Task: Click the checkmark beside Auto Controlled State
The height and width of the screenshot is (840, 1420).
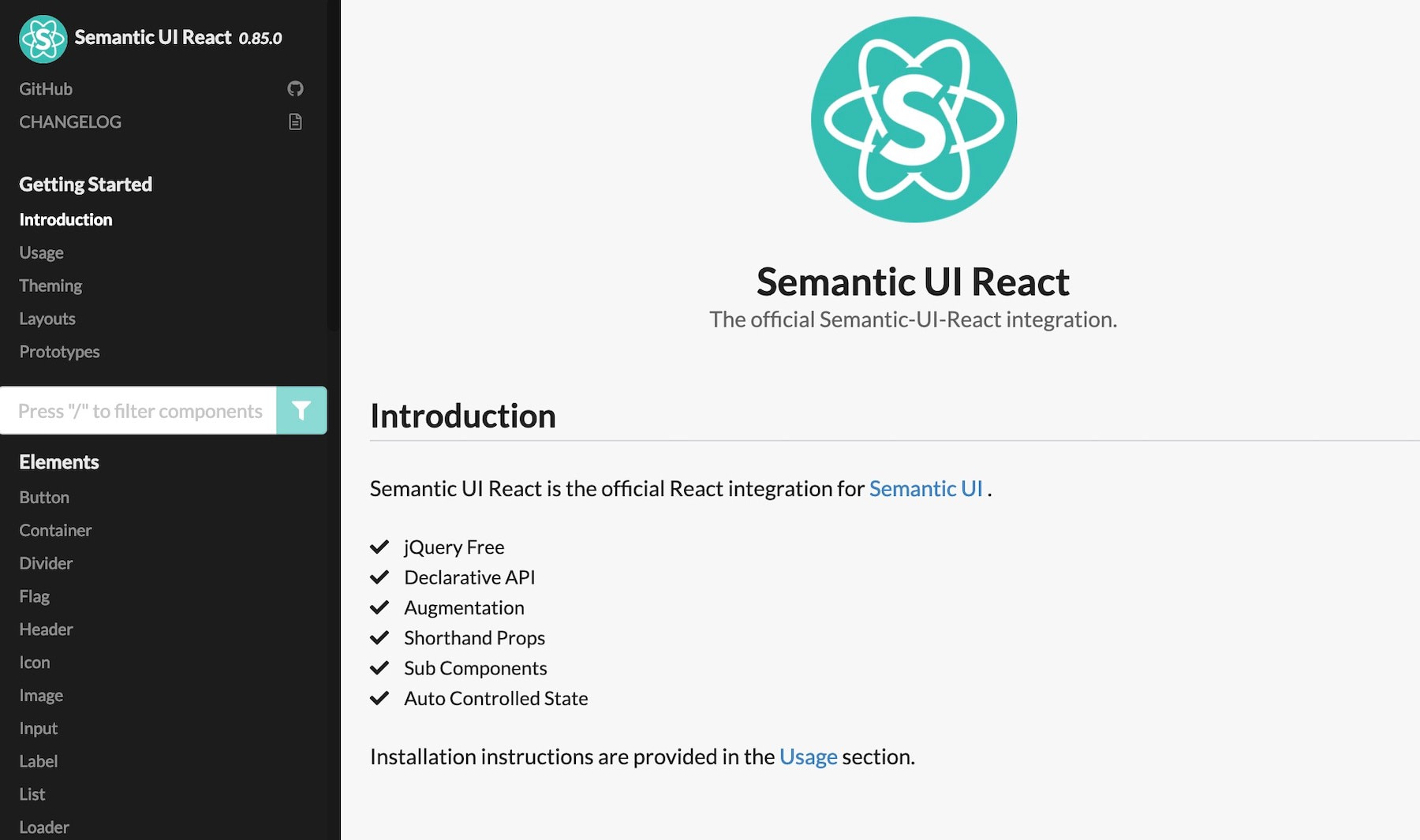Action: [x=379, y=698]
